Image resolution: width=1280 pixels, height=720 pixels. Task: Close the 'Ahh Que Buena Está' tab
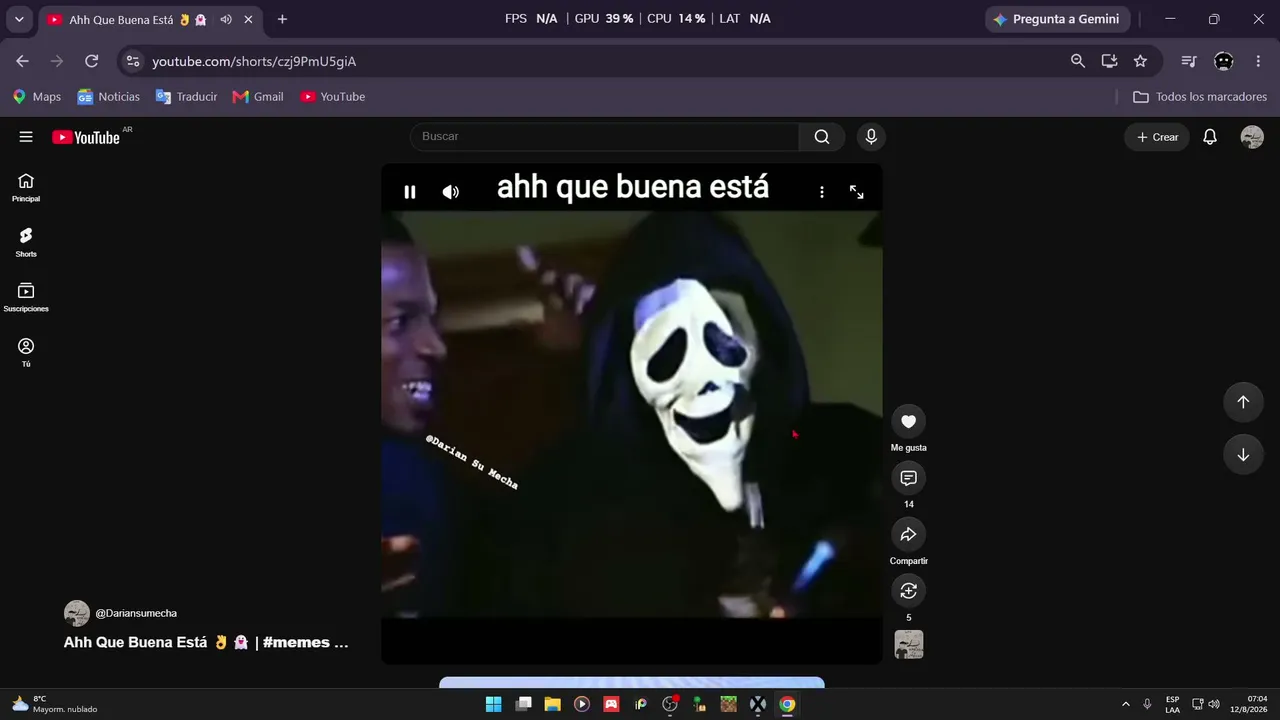pos(249,19)
